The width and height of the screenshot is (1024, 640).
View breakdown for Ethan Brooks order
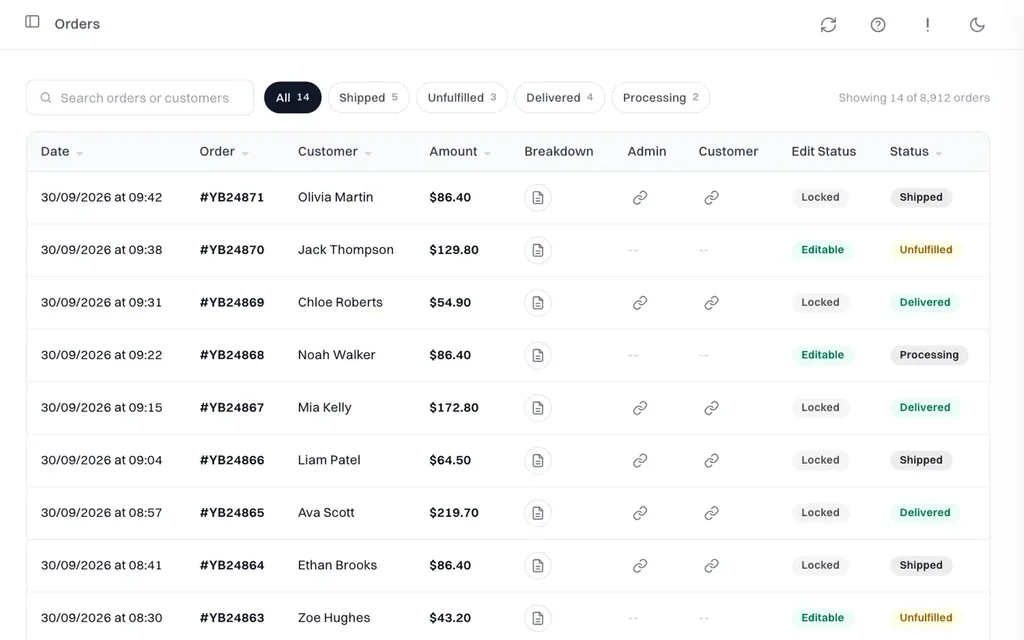point(537,566)
